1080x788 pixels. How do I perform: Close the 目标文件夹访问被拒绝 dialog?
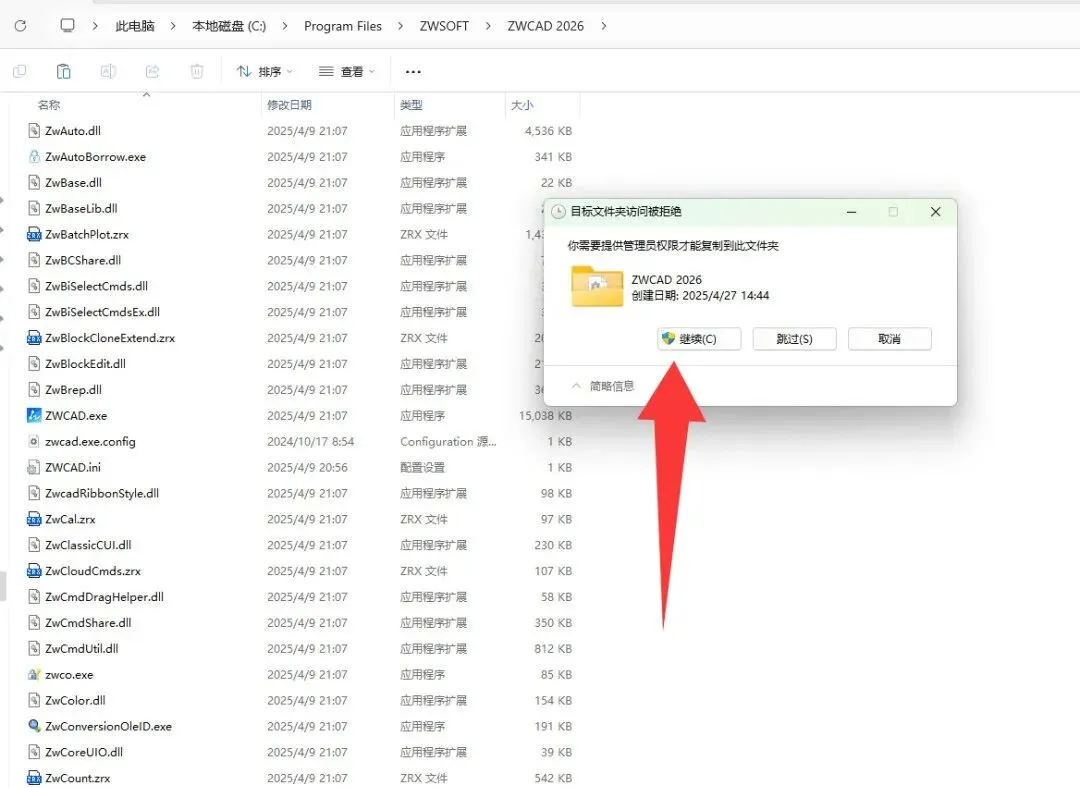(935, 212)
